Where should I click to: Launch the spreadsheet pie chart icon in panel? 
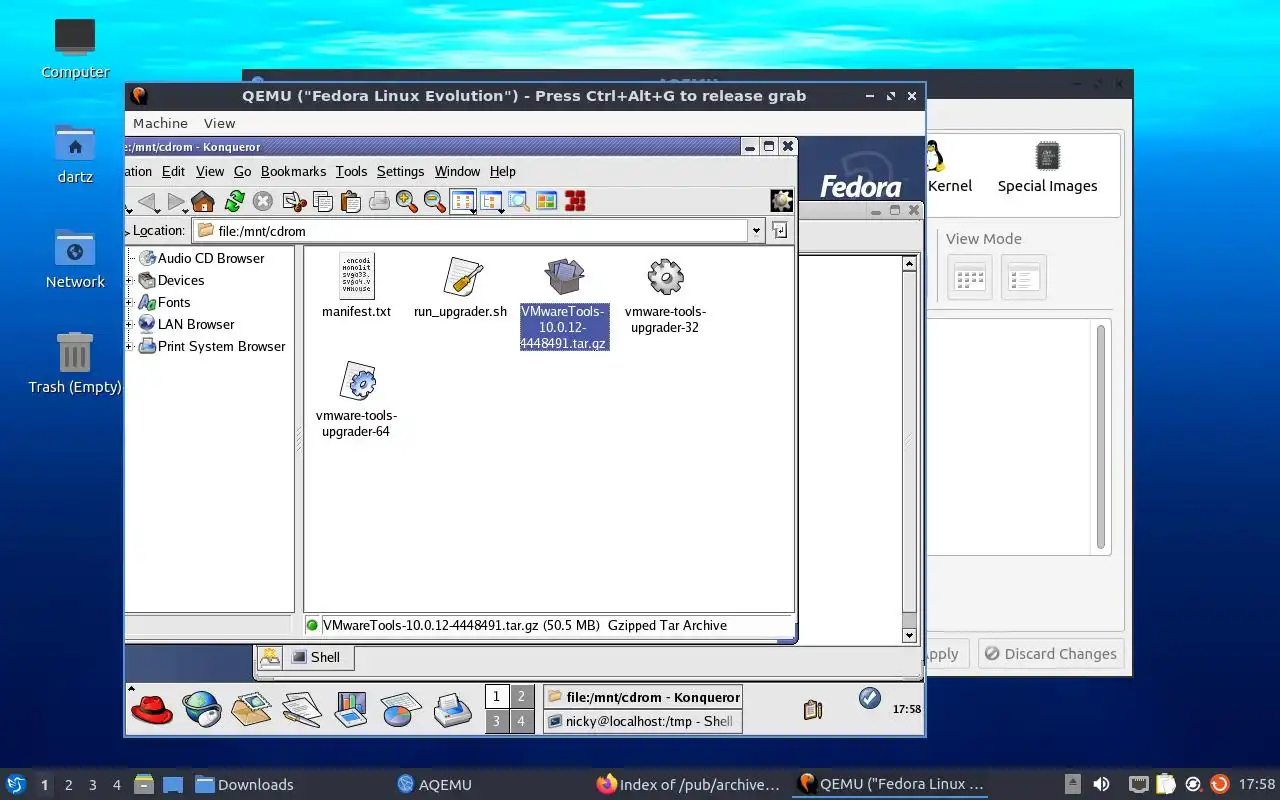[x=400, y=709]
